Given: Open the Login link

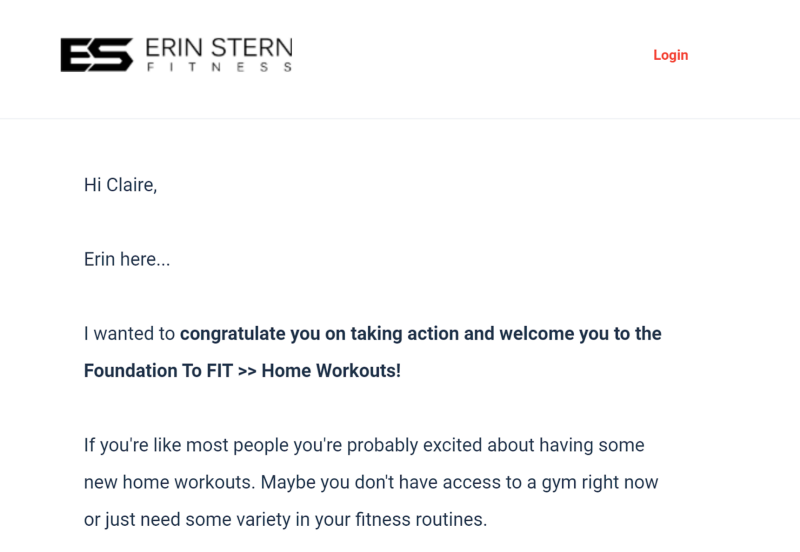Looking at the screenshot, I should pyautogui.click(x=670, y=55).
